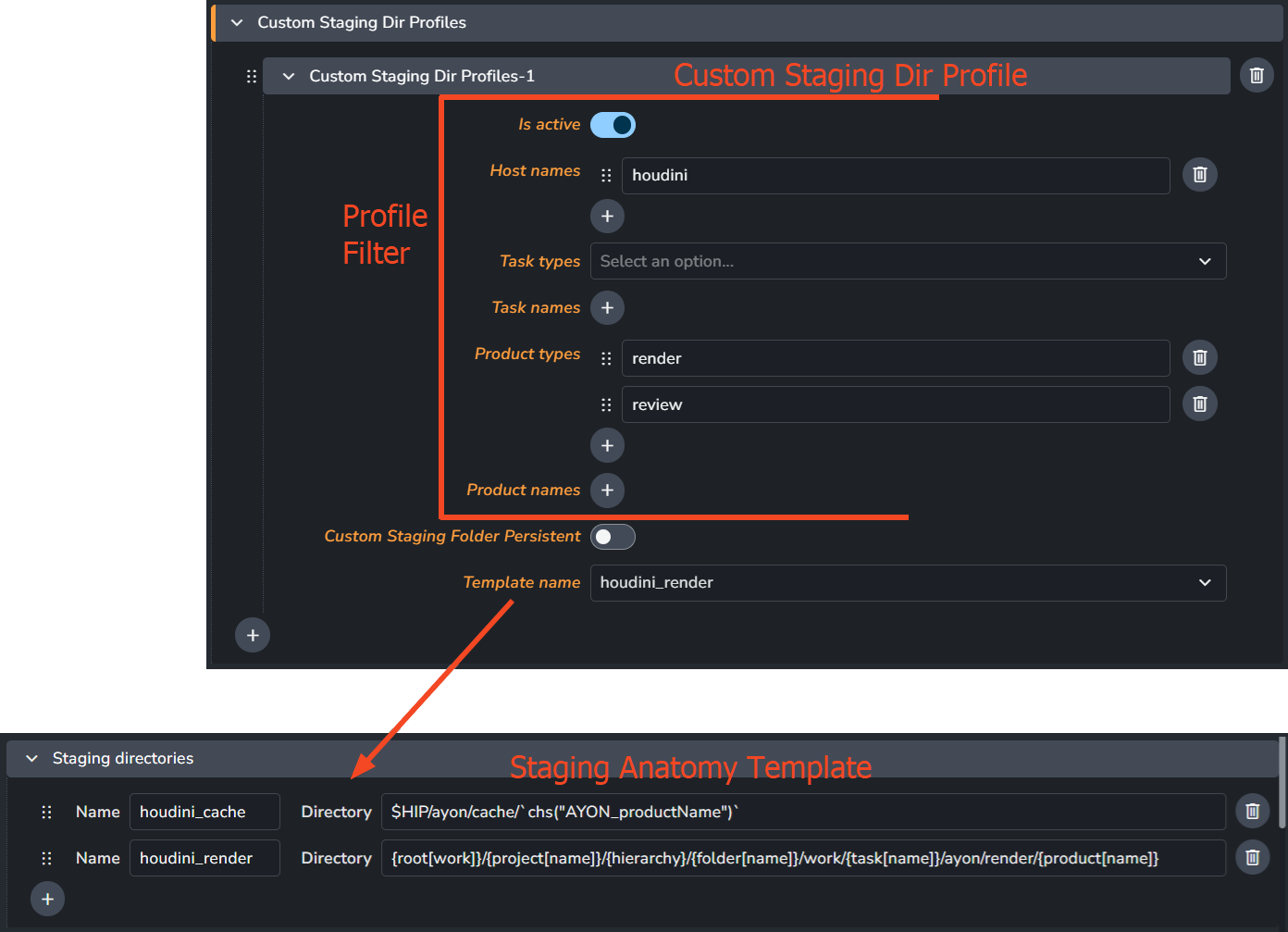
Task: Add a new product name
Action: coord(607,491)
